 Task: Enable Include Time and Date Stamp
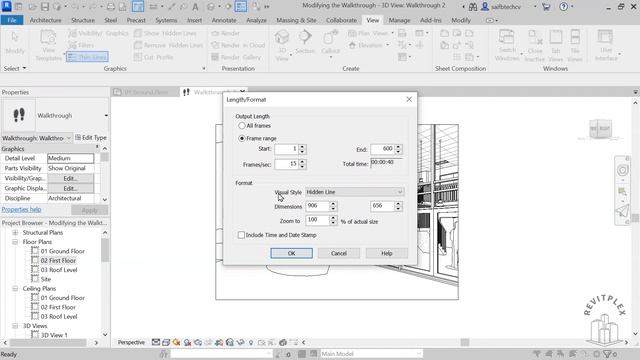pos(241,235)
